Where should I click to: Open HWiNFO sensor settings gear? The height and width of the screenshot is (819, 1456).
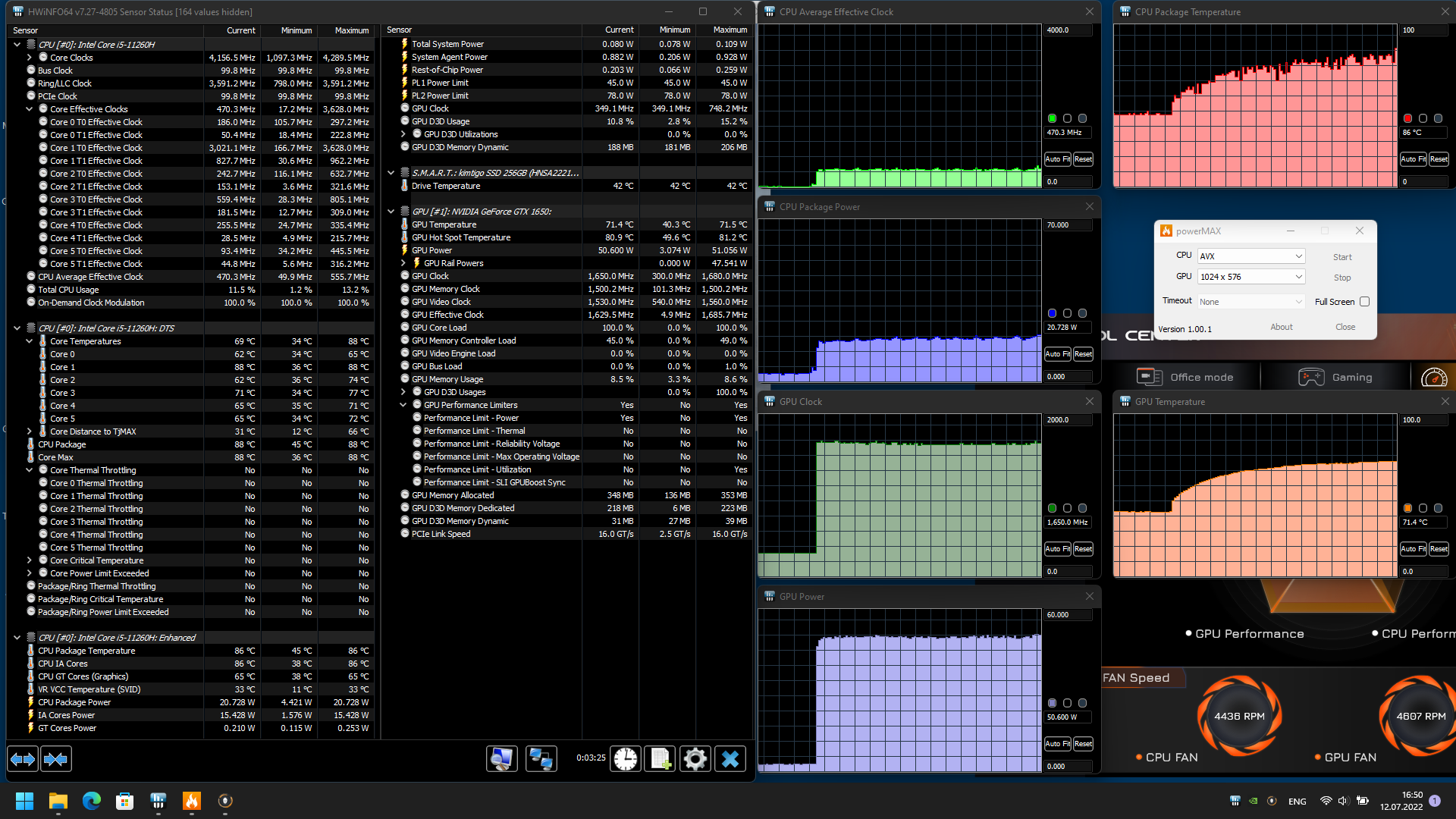[695, 758]
